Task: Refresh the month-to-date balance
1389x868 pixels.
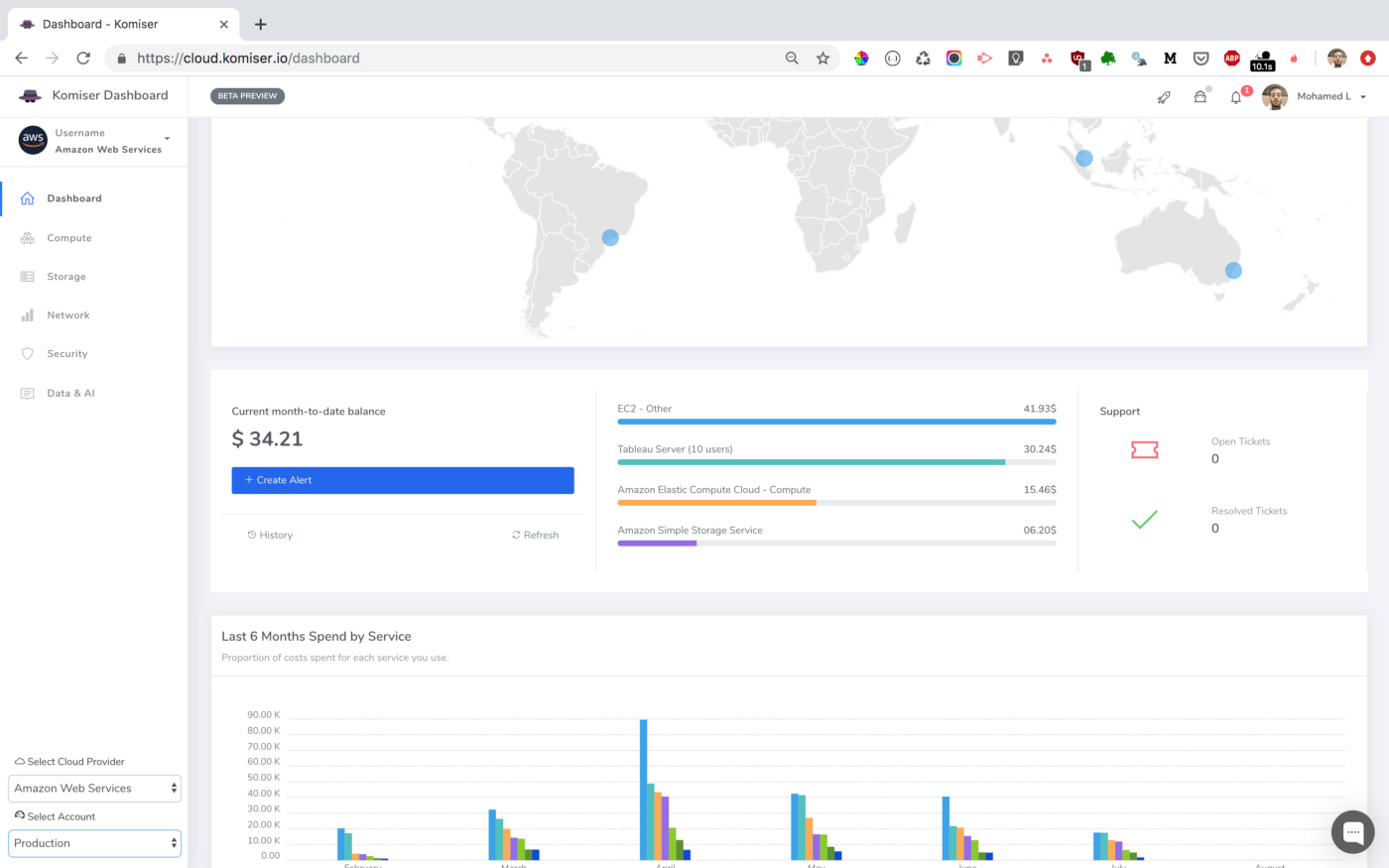Action: coord(535,535)
